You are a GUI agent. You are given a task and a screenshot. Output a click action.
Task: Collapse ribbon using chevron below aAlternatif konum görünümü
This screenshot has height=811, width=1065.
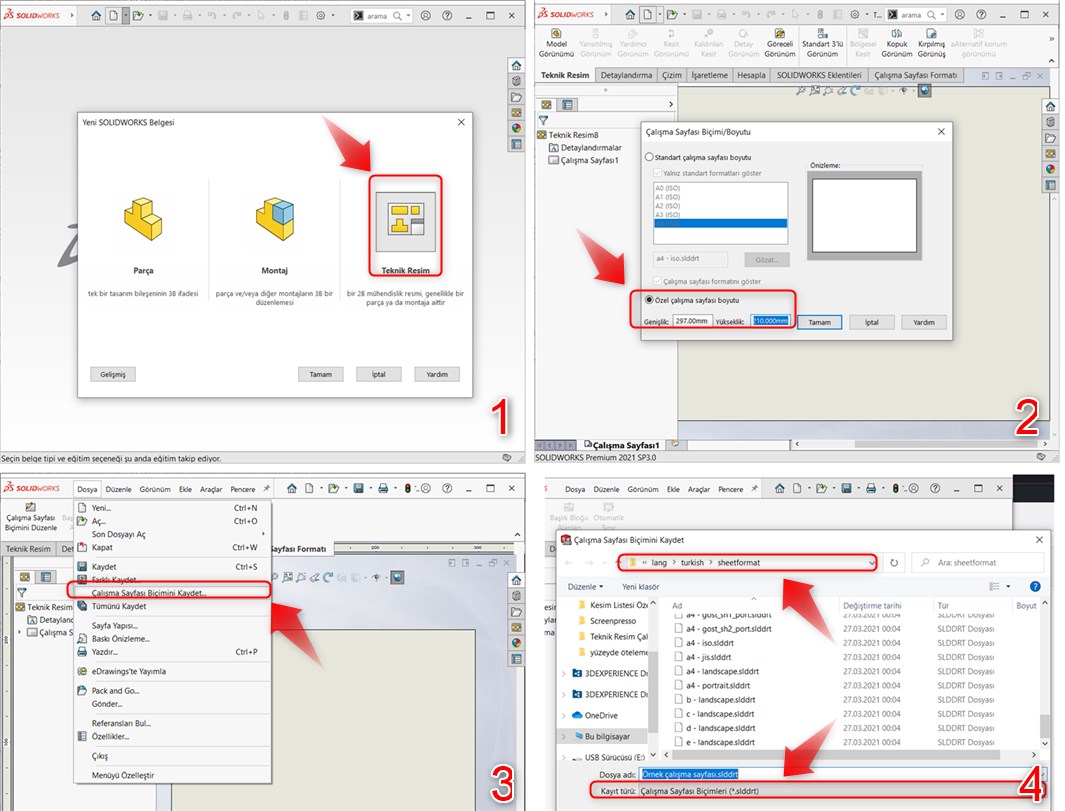click(1051, 61)
